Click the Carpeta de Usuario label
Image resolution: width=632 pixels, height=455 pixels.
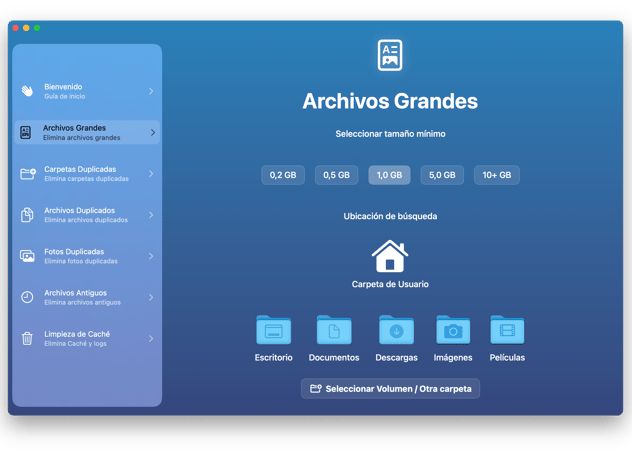pos(390,284)
